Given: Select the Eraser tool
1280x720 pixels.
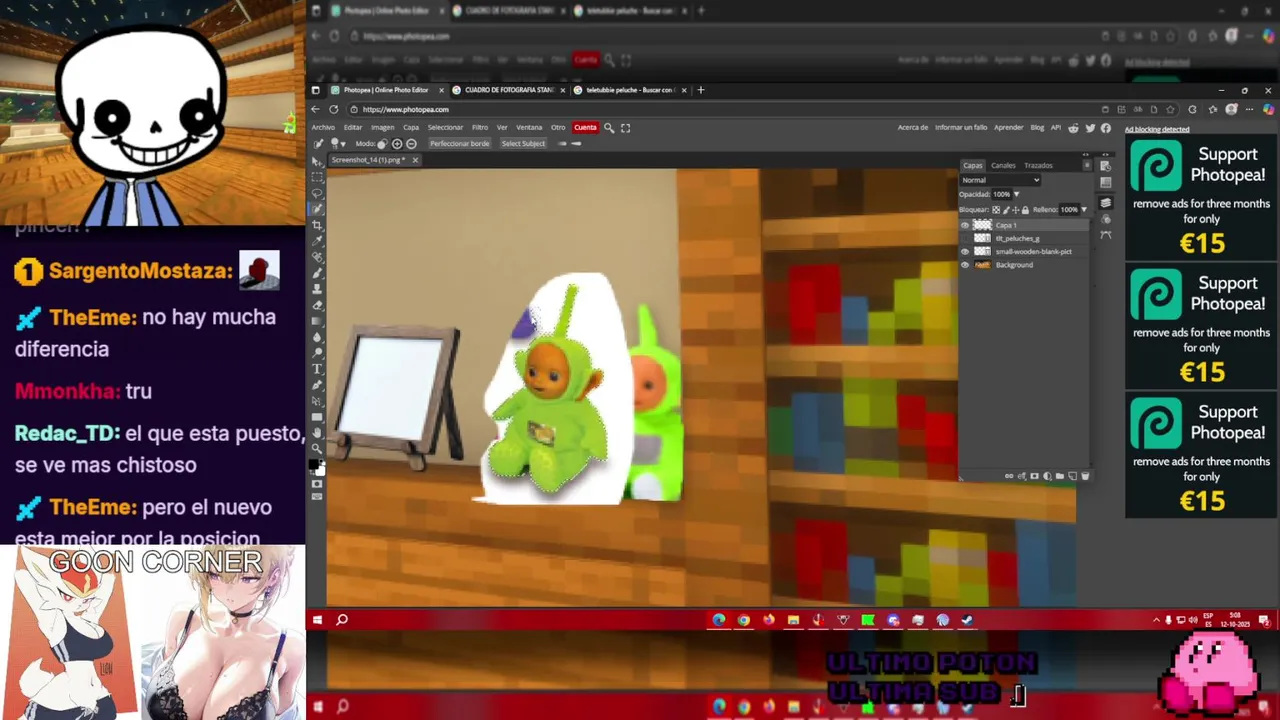Looking at the screenshot, I should [x=317, y=305].
